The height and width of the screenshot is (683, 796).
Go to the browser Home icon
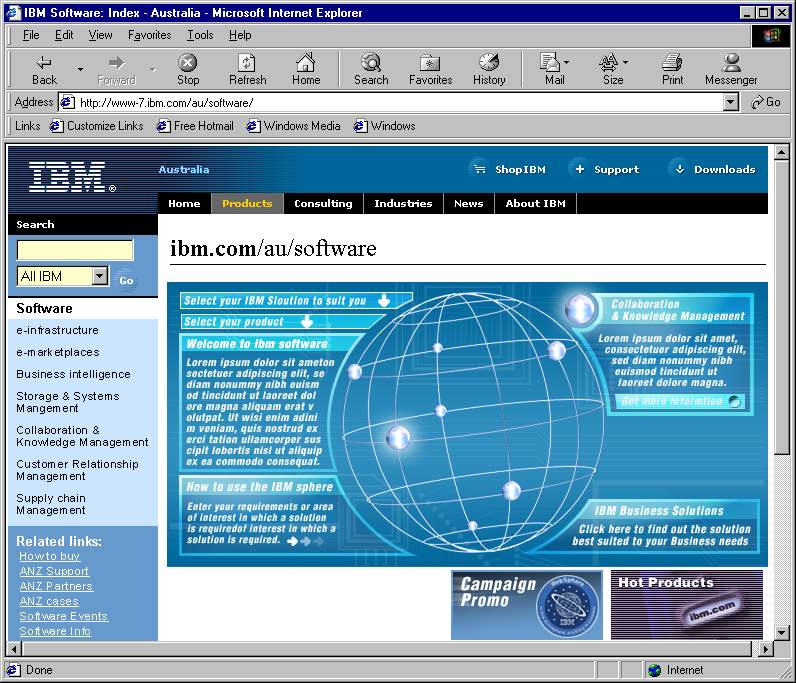tap(306, 63)
